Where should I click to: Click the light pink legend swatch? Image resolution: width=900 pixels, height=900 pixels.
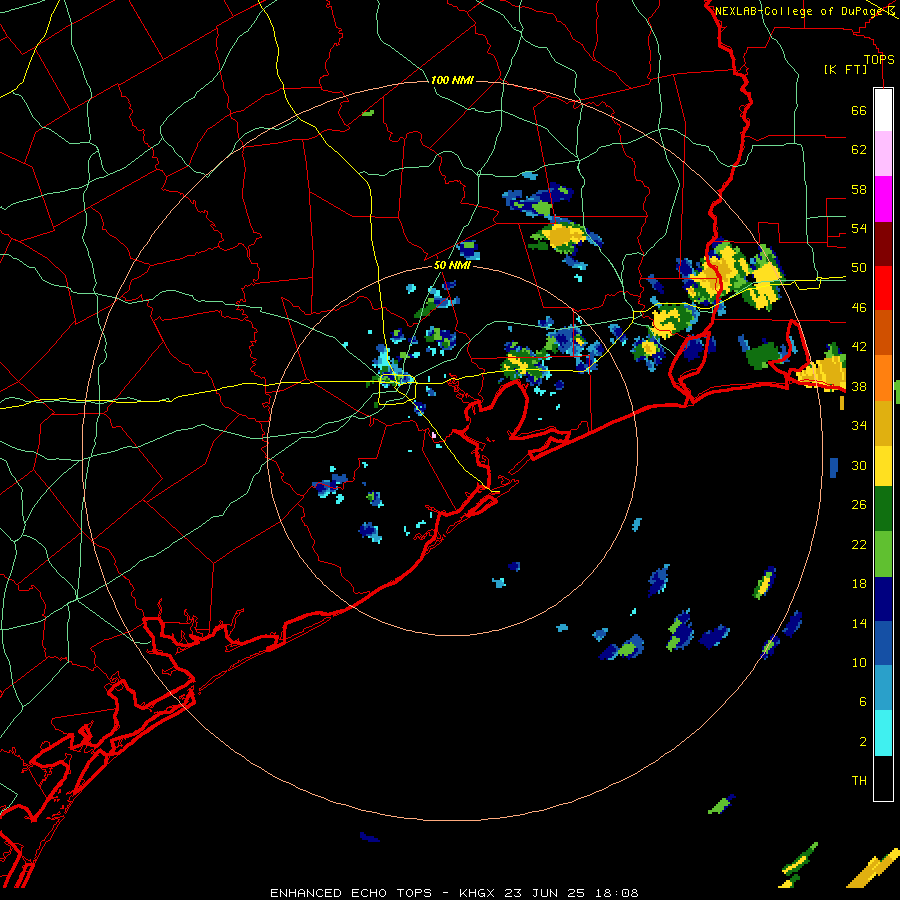click(x=883, y=154)
